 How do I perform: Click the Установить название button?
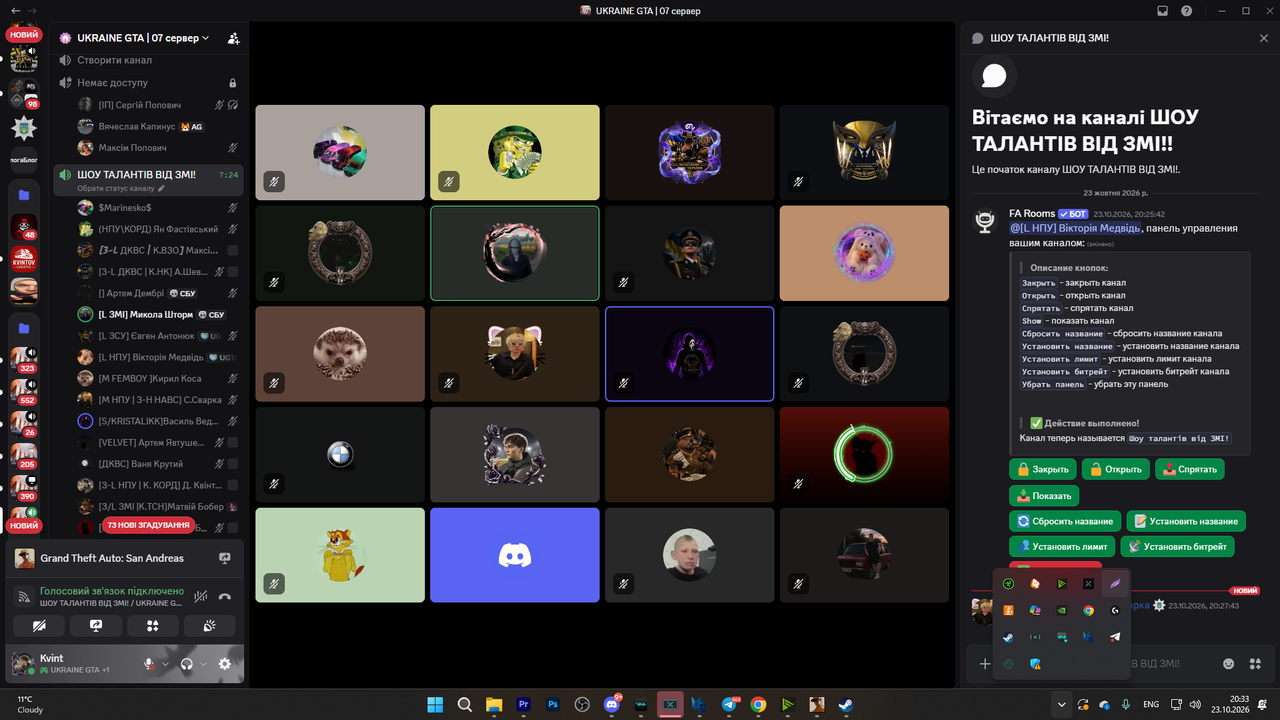pos(1186,521)
